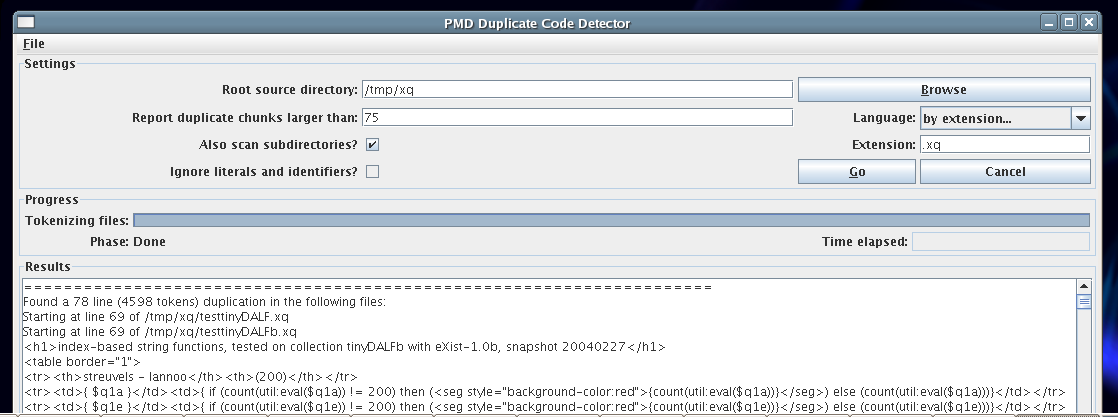
Task: Click the result line containing '$q1e'
Action: pyautogui.click(x=544, y=407)
